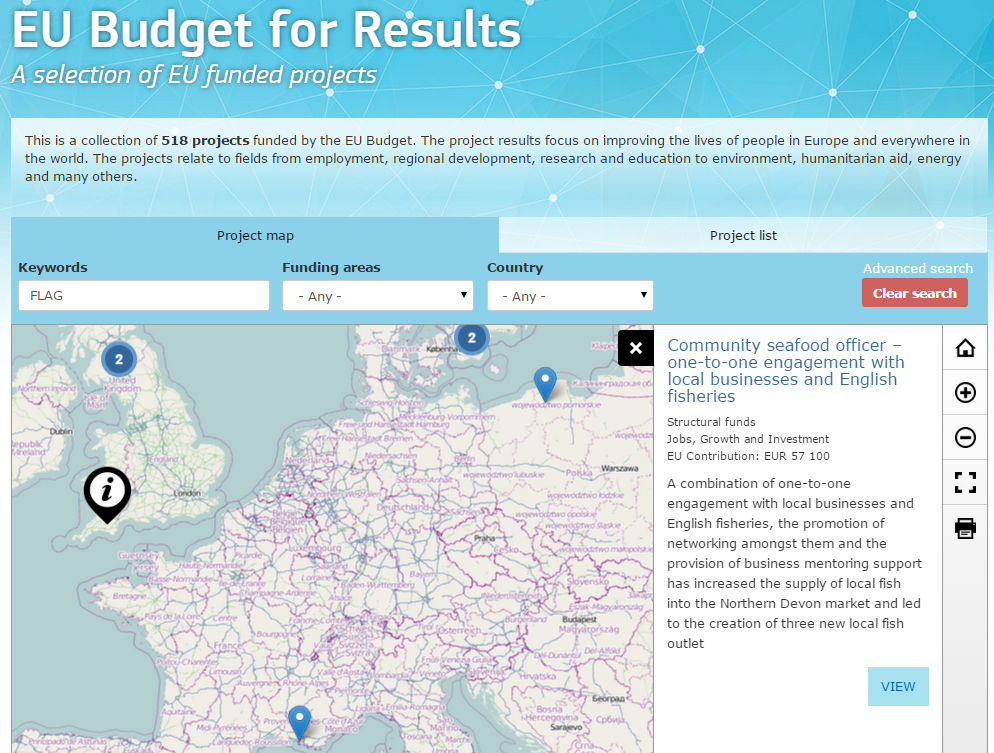Zoom out with the minus icon
The height and width of the screenshot is (753, 994).
[x=965, y=437]
